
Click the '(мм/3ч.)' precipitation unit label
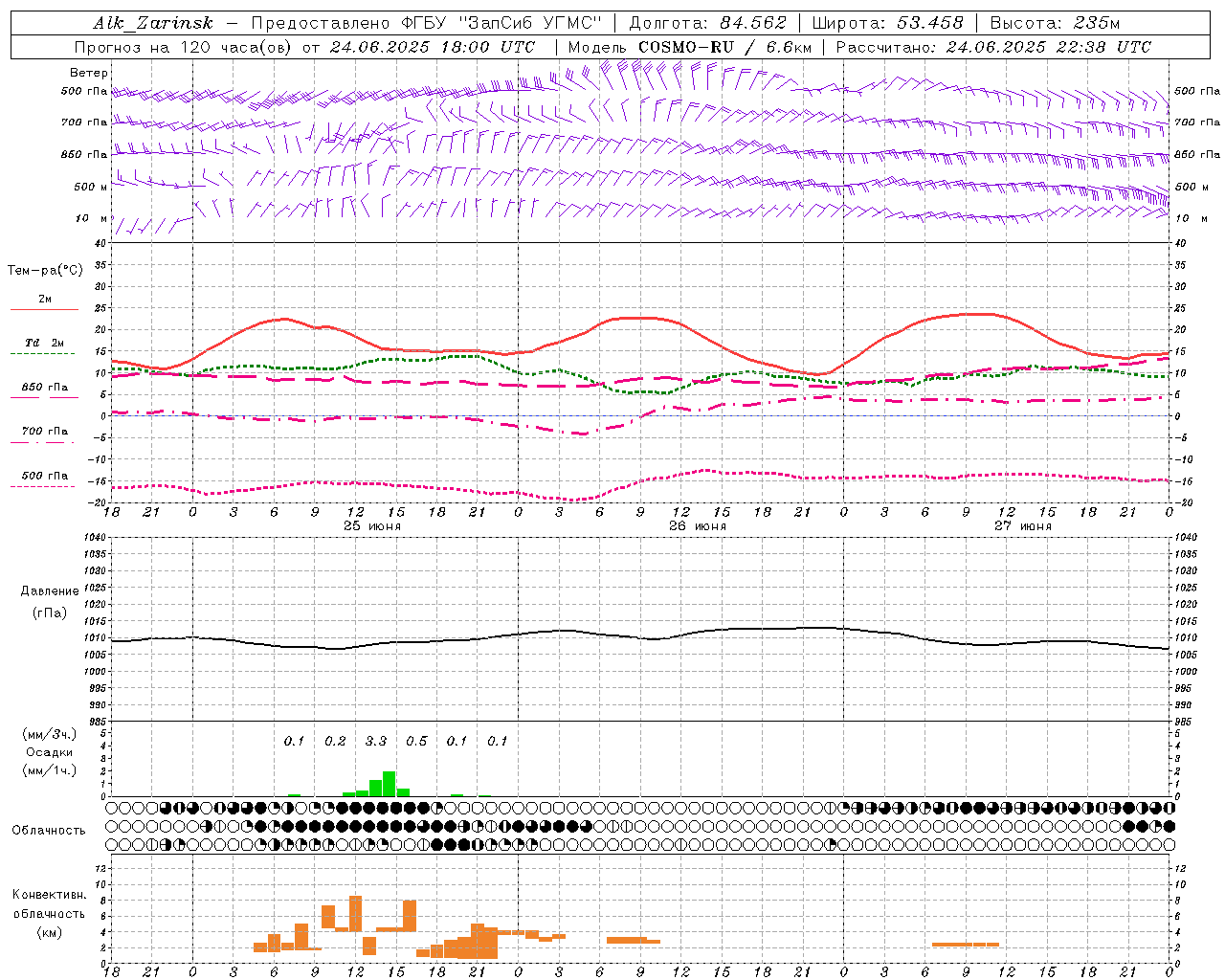tap(49, 734)
